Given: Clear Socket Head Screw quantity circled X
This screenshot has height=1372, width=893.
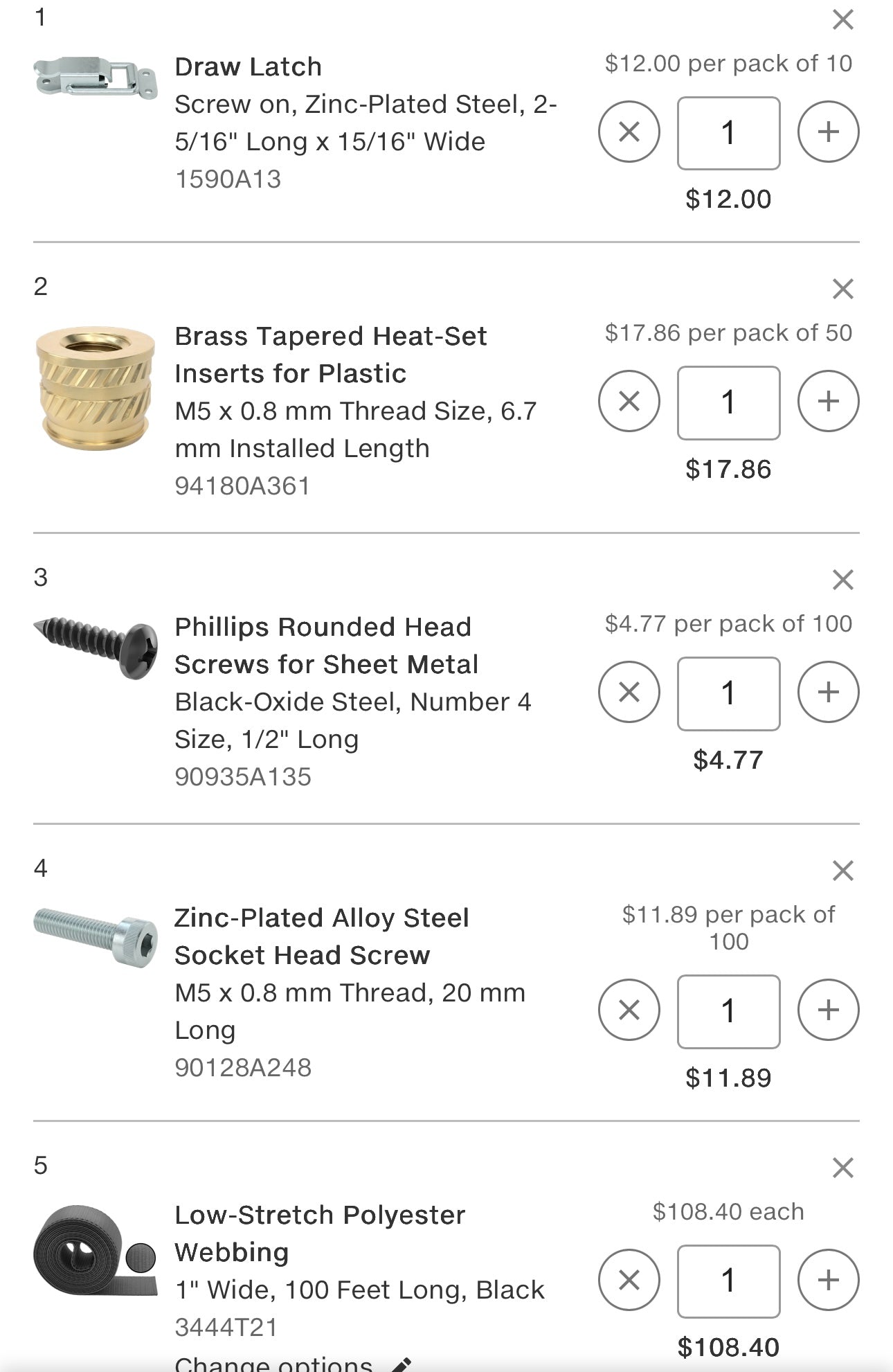Looking at the screenshot, I should (629, 1010).
